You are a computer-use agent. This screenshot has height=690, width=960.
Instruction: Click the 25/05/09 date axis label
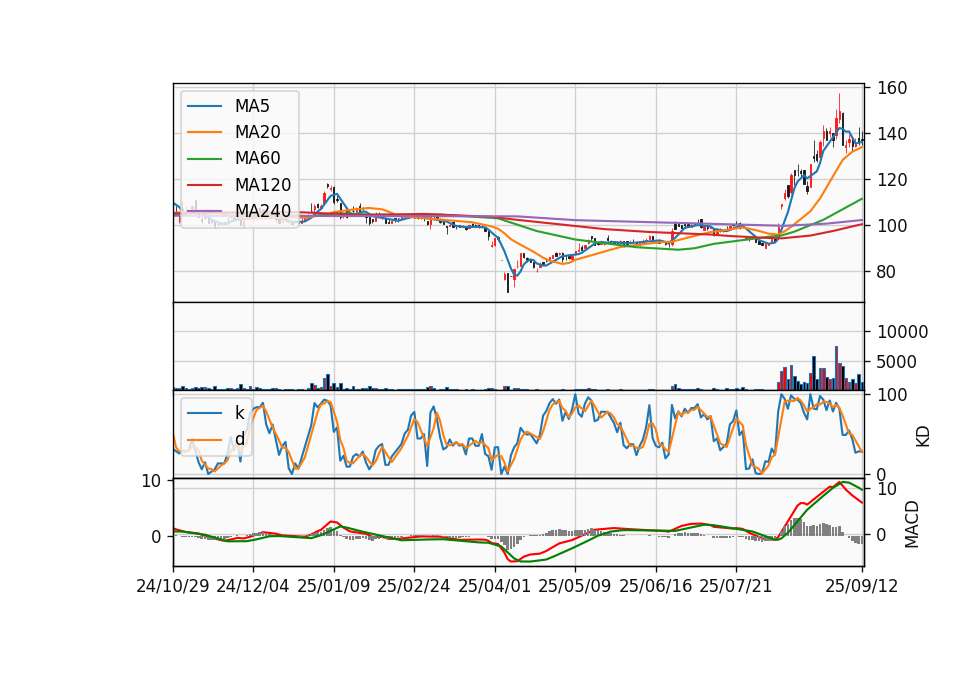pyautogui.click(x=575, y=586)
